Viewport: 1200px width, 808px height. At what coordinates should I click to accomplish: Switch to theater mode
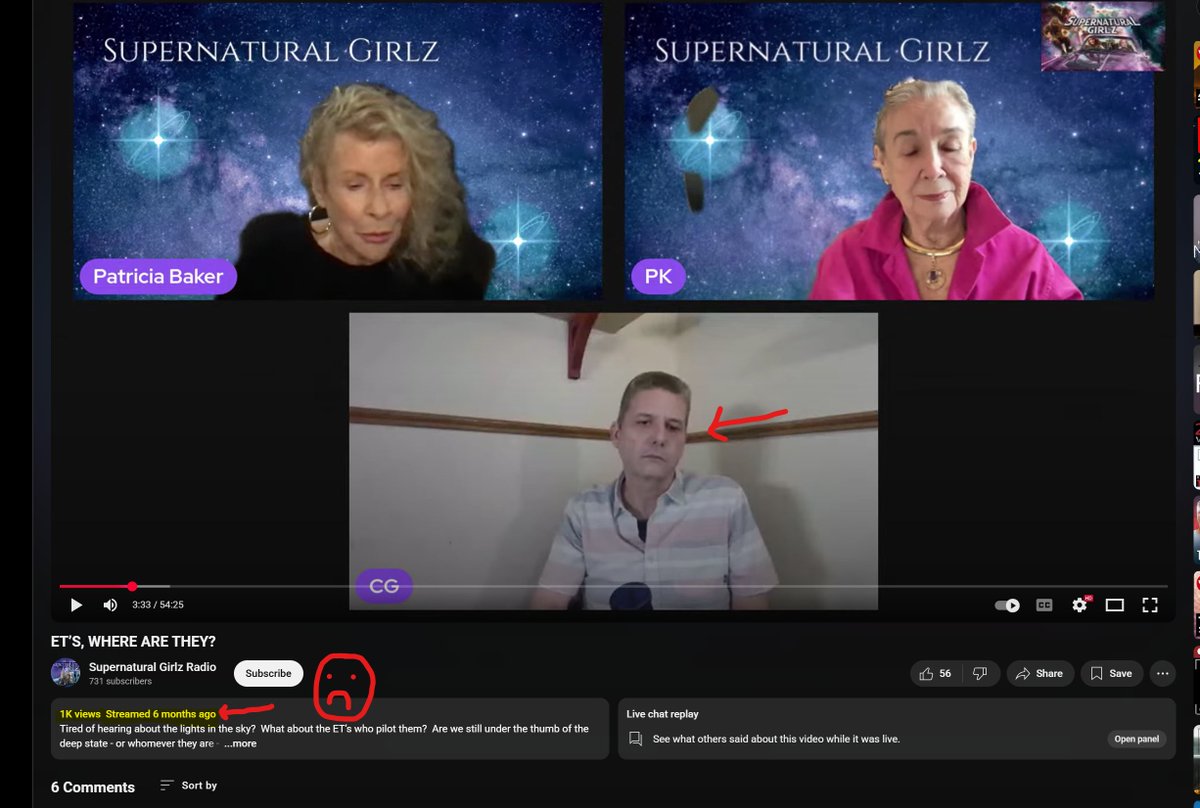coord(1115,605)
